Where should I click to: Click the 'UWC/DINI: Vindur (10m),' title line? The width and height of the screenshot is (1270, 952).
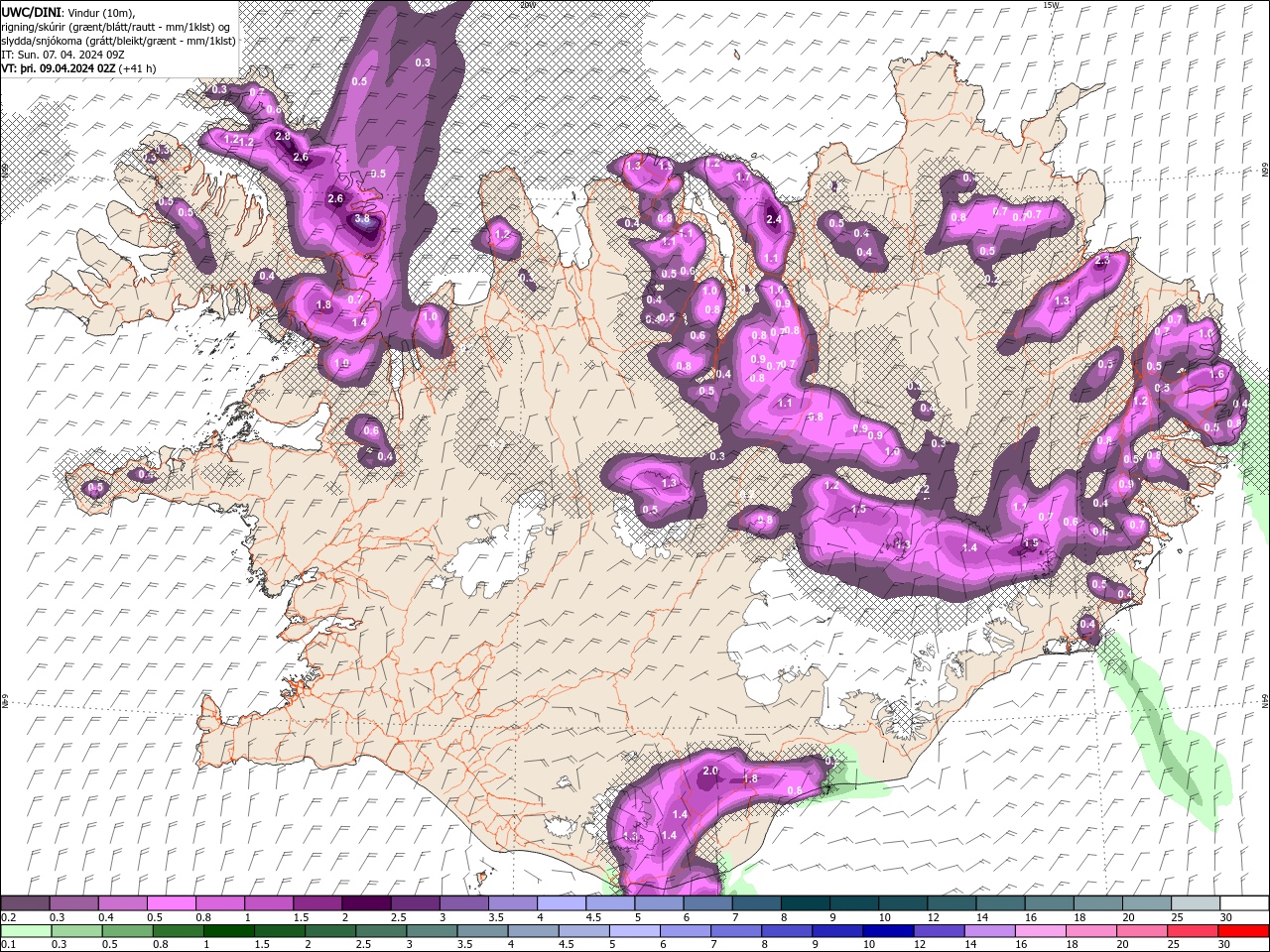click(x=69, y=12)
